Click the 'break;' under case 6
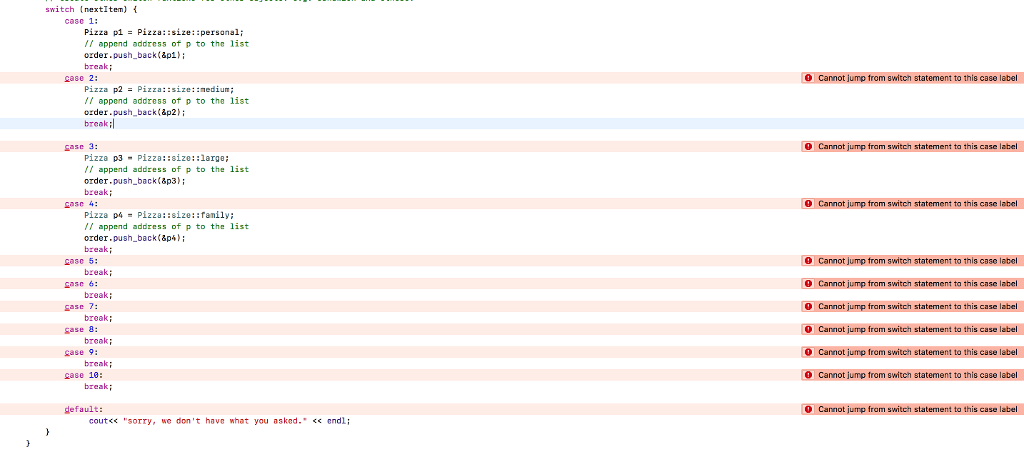Viewport: 1024px width, 457px height. pos(98,295)
